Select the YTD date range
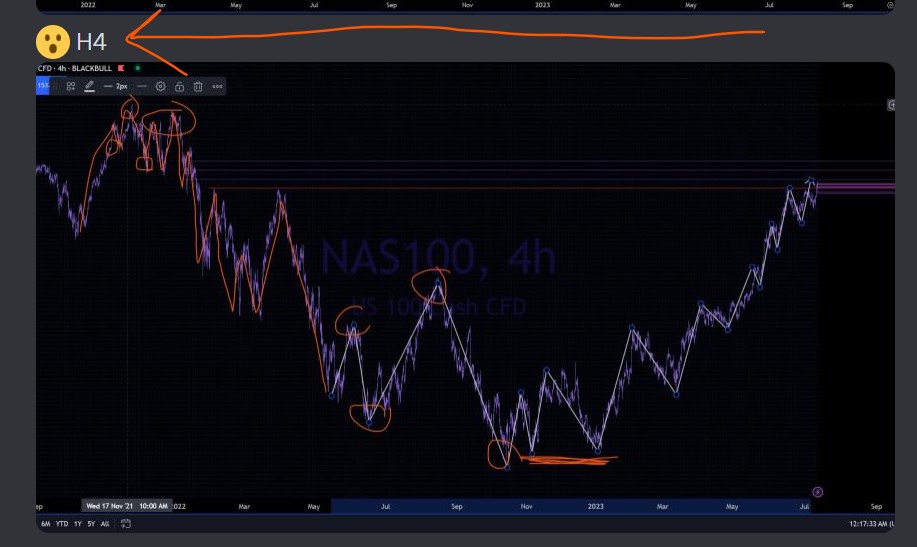Screen dimensions: 917x547 (x=62, y=524)
